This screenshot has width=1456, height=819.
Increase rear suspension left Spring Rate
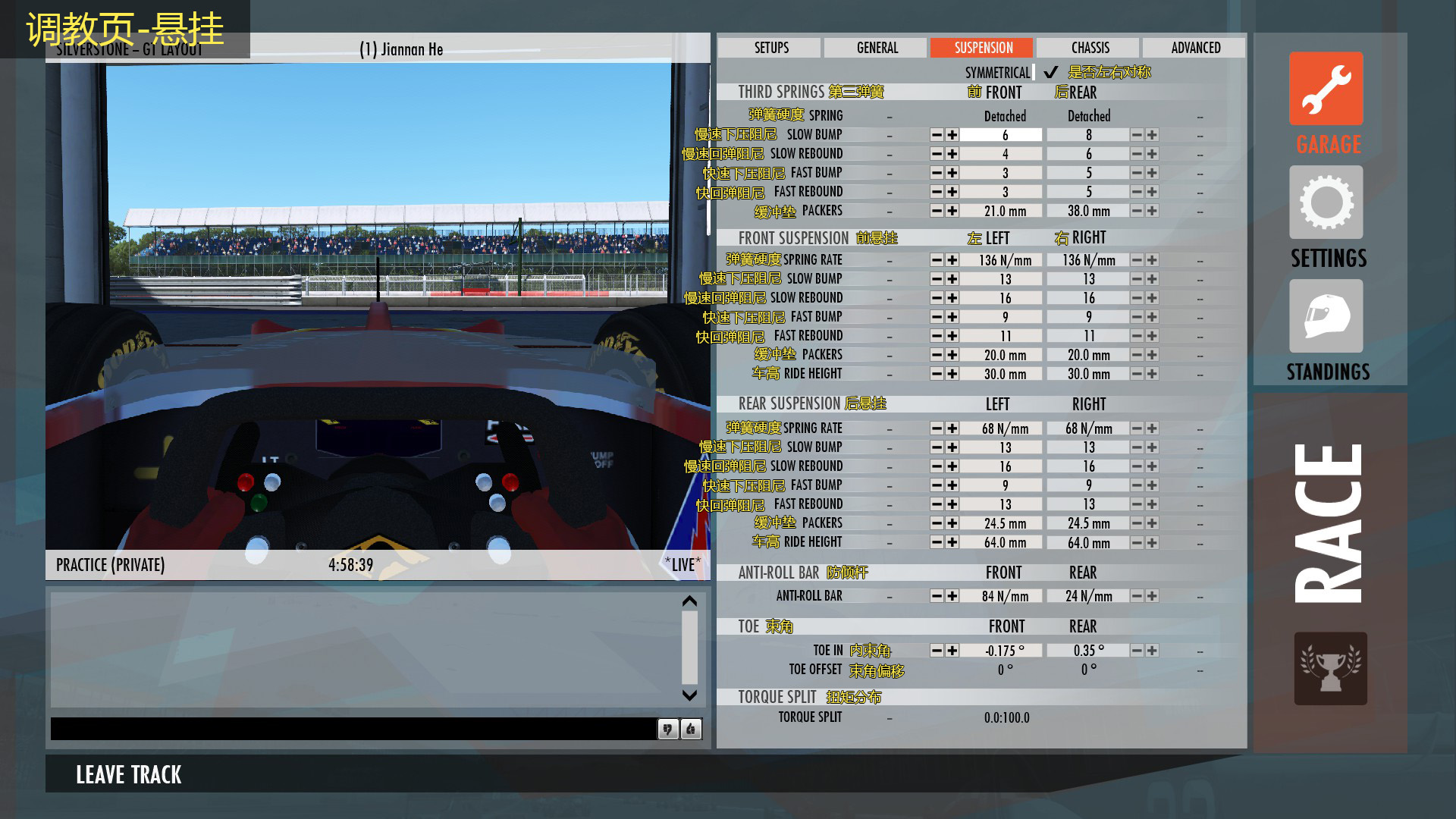(952, 428)
